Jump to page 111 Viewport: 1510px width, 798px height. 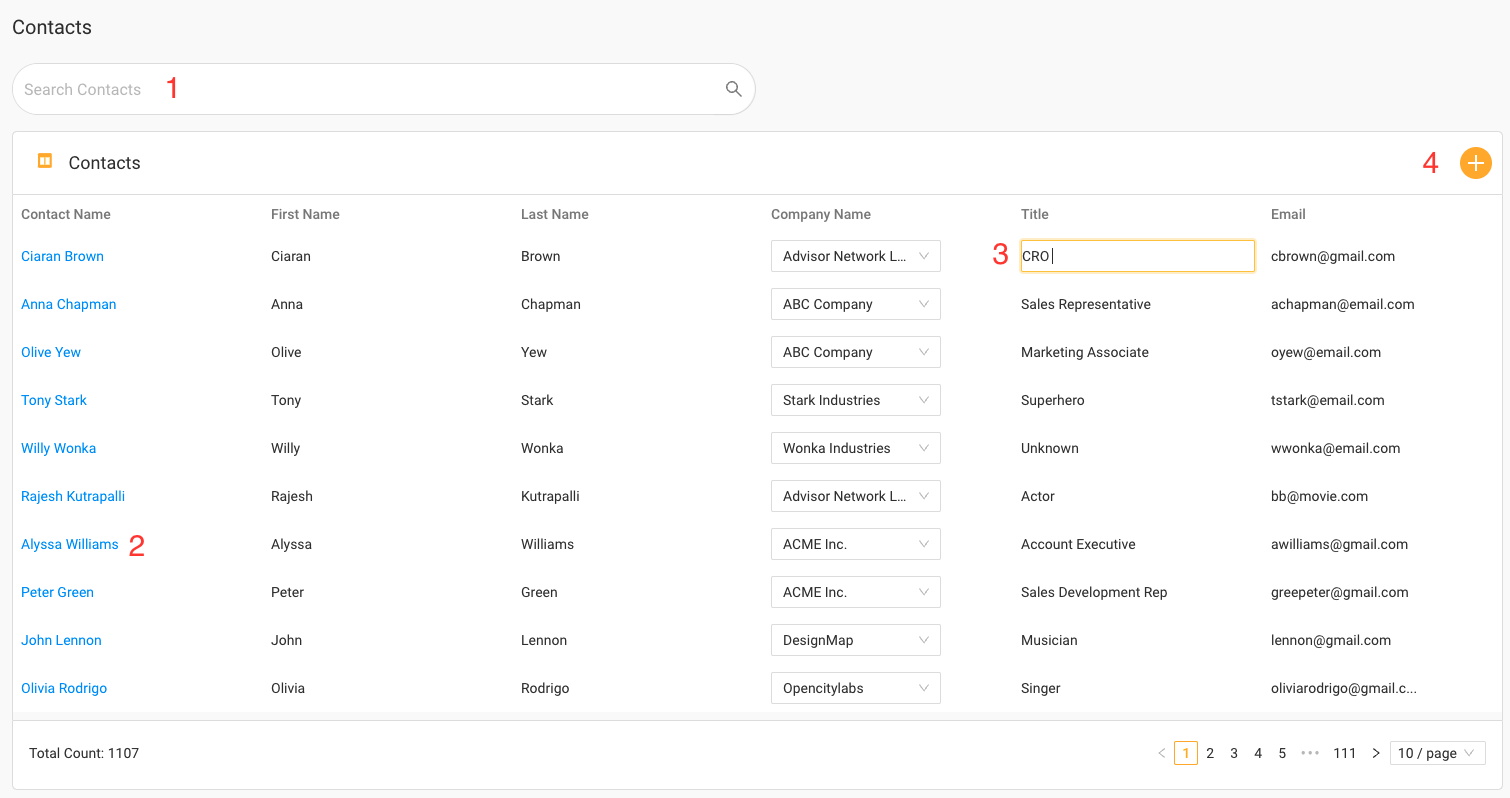(1344, 753)
